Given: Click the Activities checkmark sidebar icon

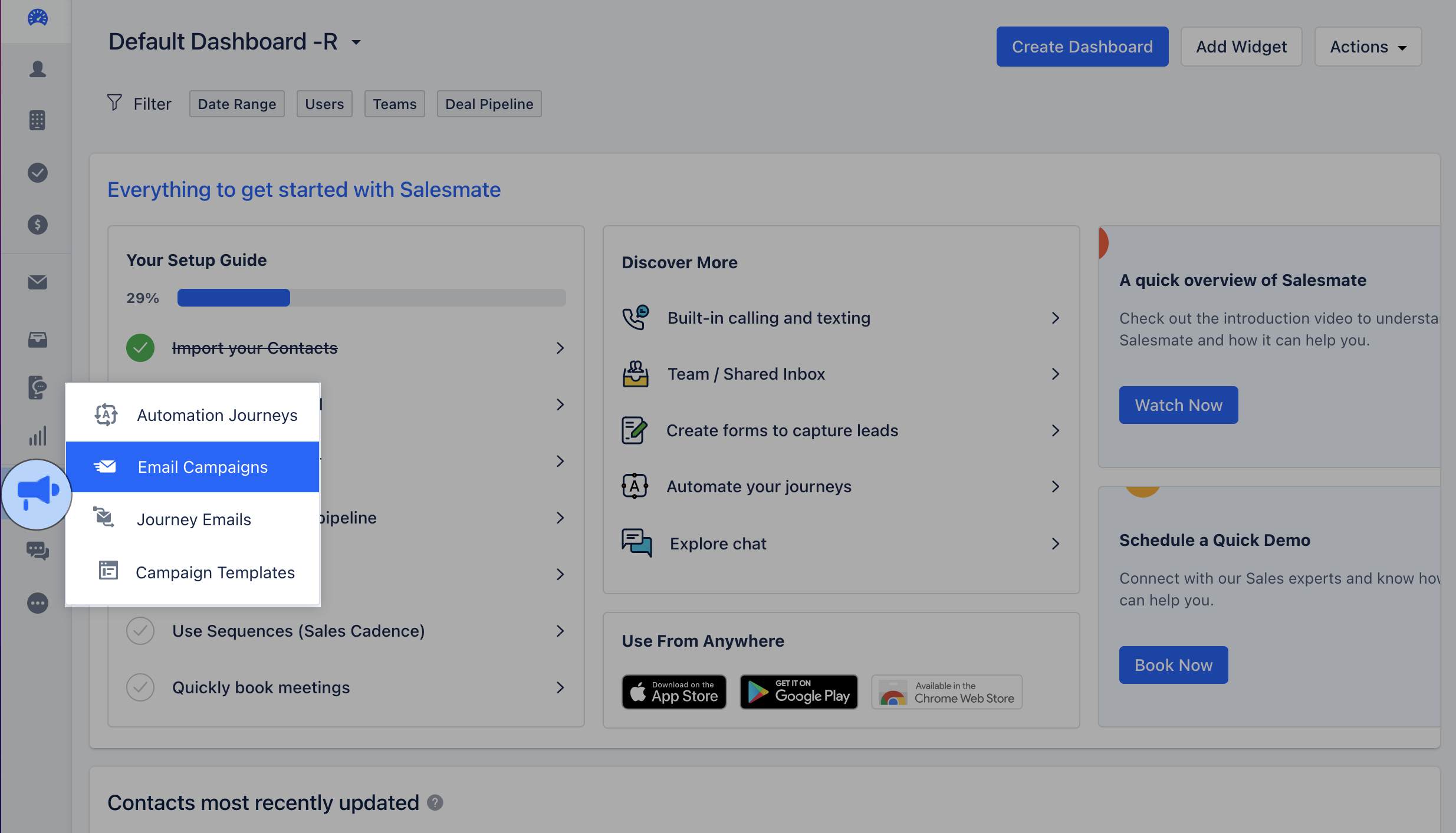Looking at the screenshot, I should tap(37, 173).
